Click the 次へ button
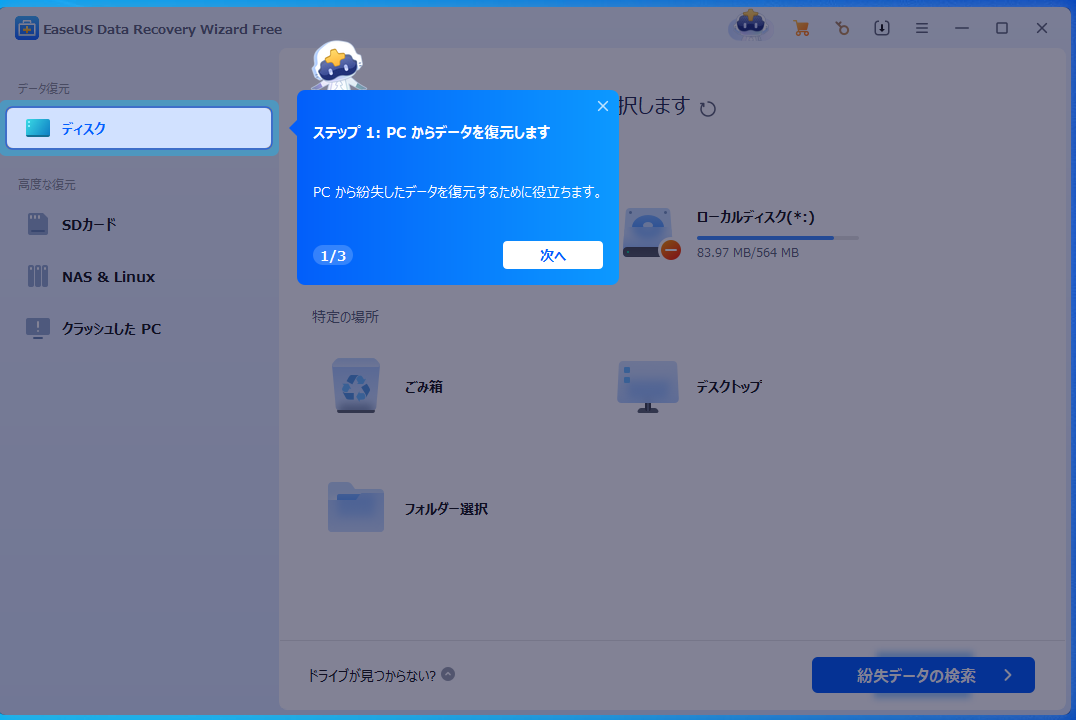The image size is (1076, 720). (552, 255)
